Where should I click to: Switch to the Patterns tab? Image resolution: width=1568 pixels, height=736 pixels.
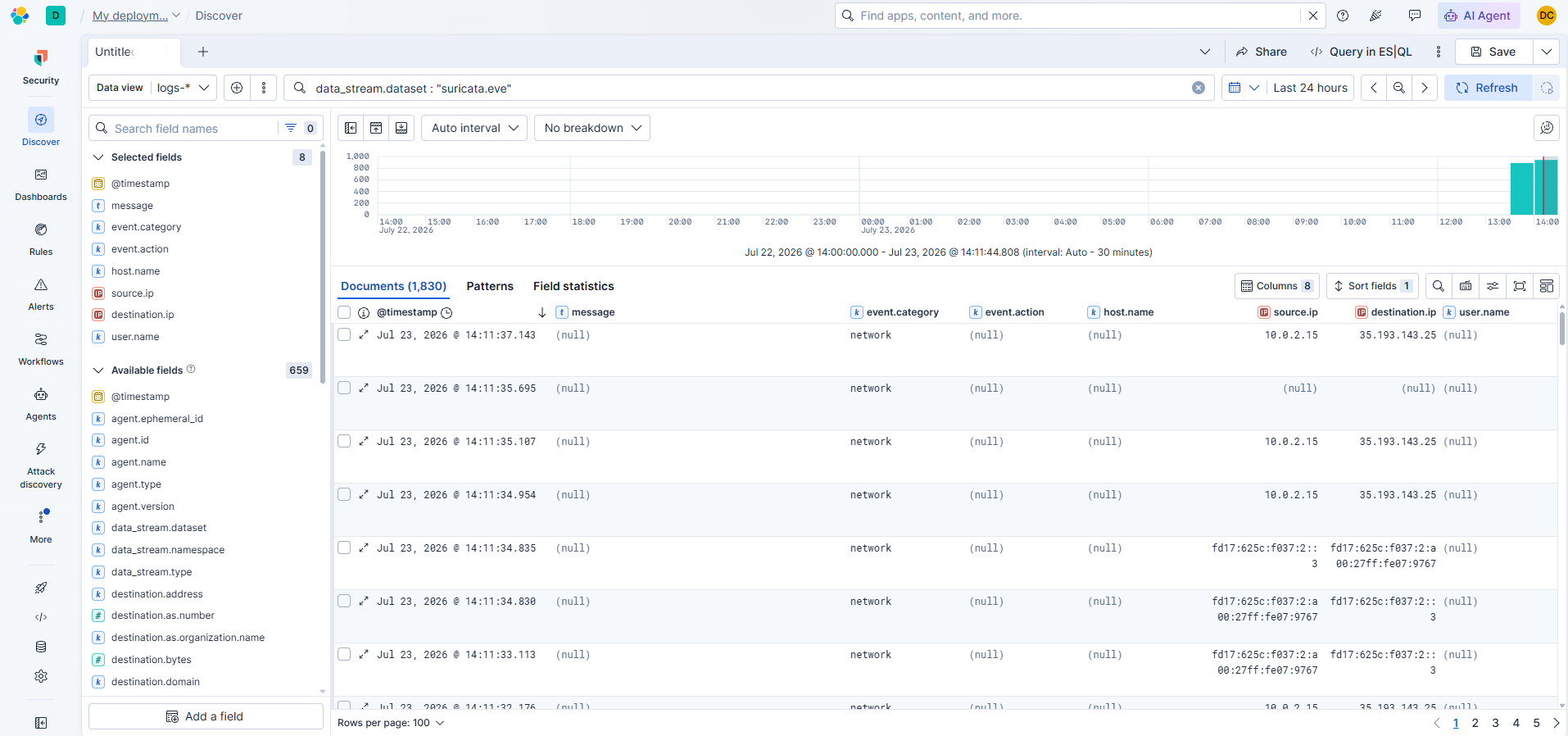(490, 286)
